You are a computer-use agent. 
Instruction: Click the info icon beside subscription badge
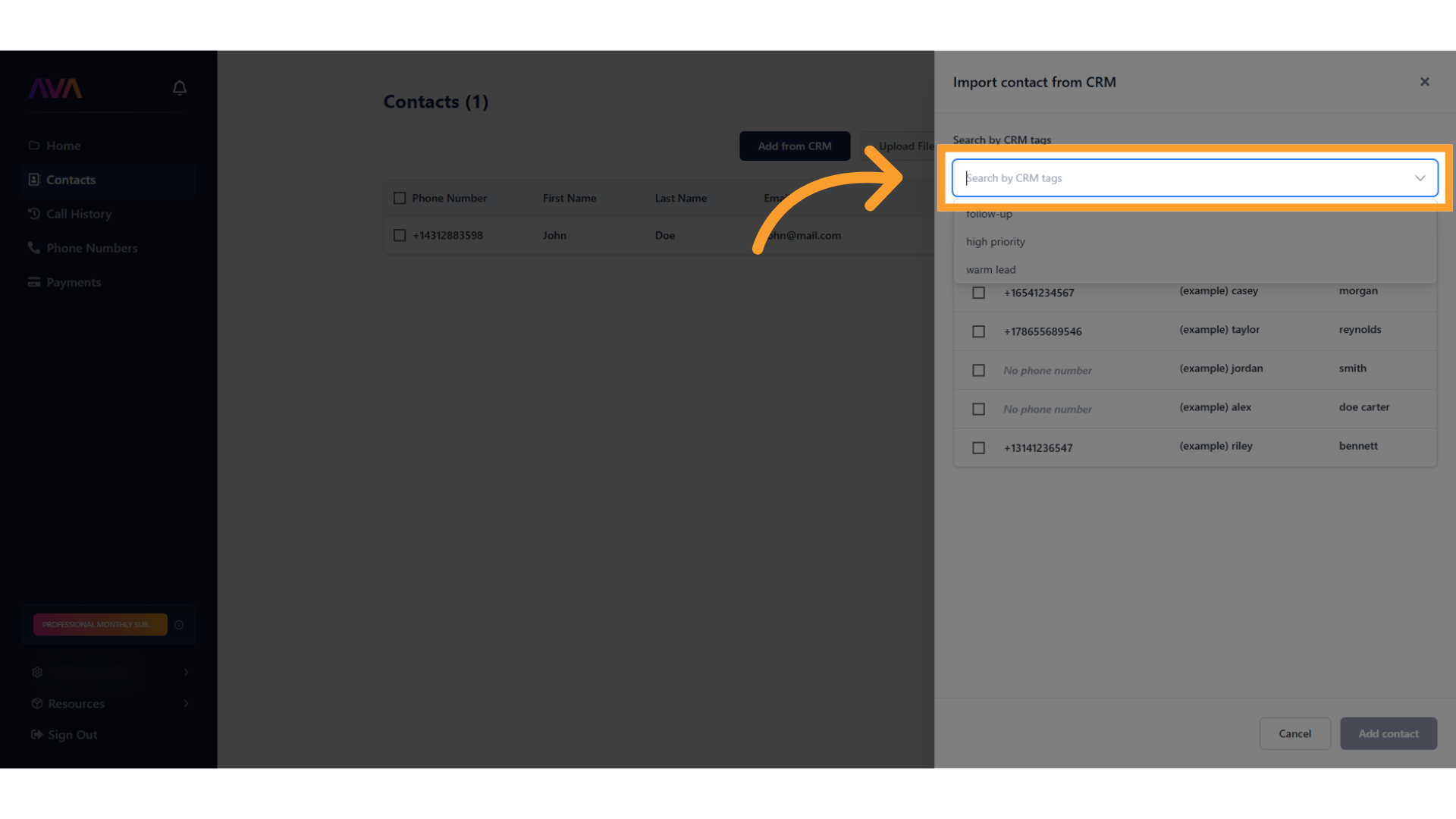click(179, 625)
